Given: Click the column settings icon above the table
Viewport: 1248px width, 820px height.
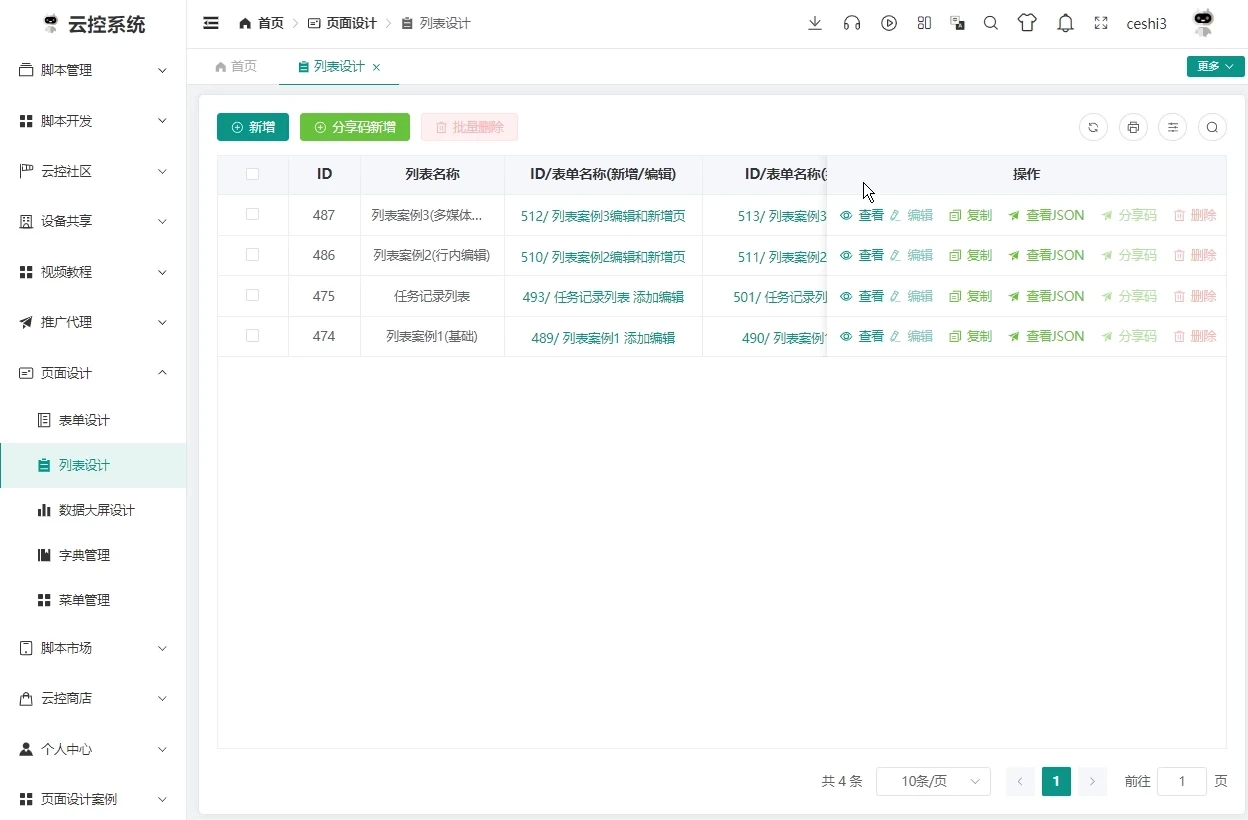Looking at the screenshot, I should (1173, 127).
